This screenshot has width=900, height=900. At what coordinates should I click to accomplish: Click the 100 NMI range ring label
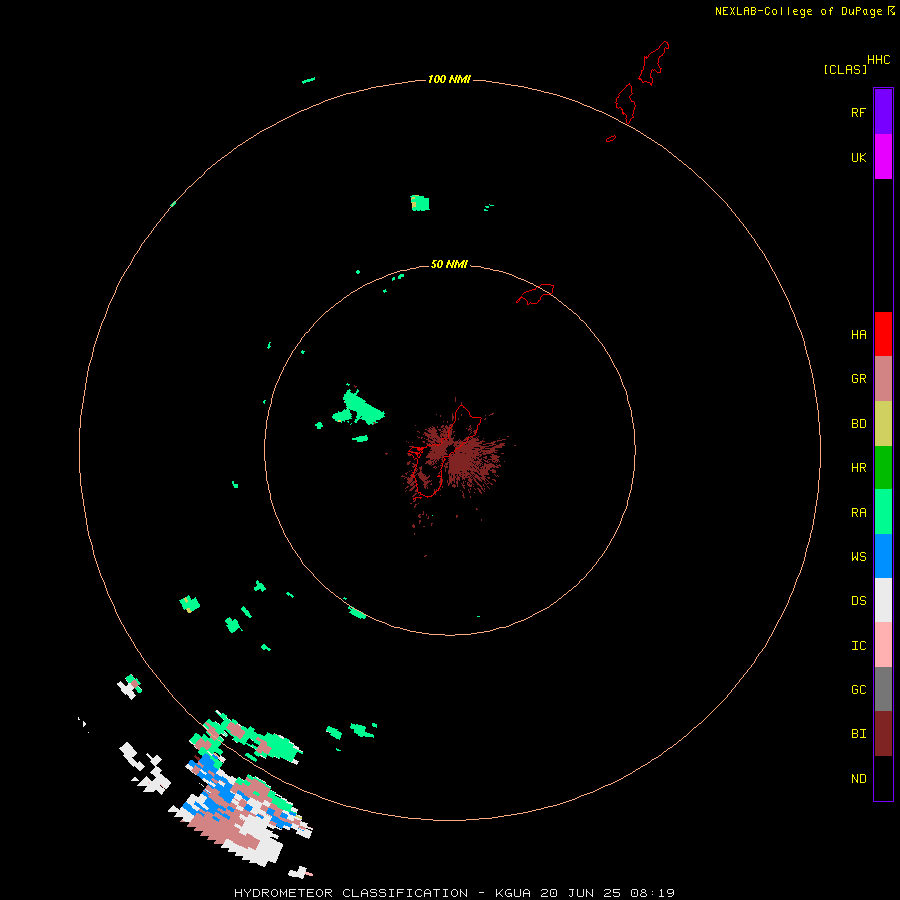[449, 79]
